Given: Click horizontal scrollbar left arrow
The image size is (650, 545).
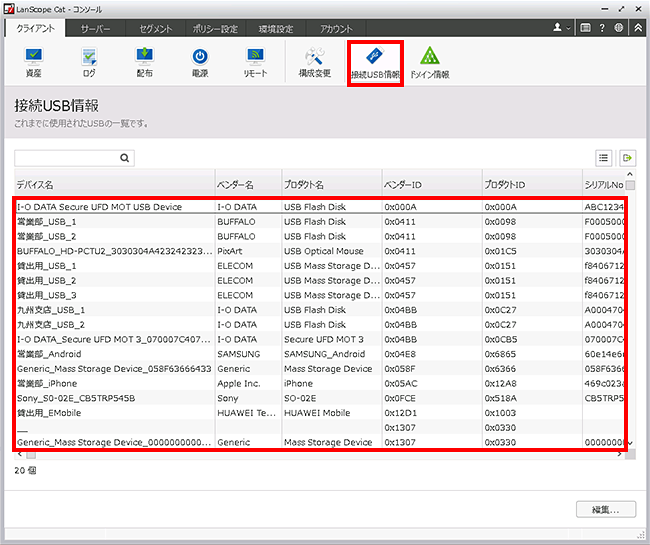Looking at the screenshot, I should (x=19, y=455).
